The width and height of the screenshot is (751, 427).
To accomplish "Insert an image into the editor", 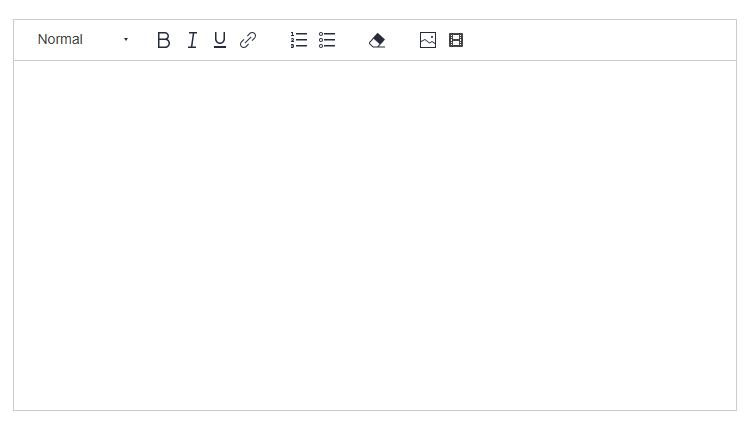I will (428, 40).
